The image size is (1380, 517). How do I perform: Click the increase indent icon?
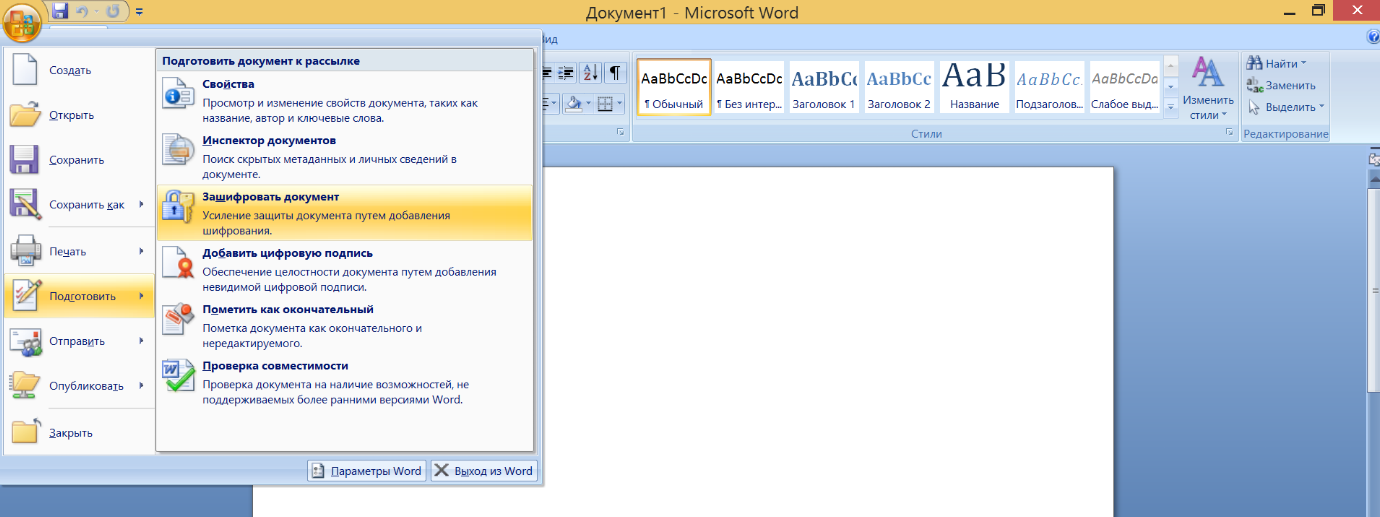coord(566,72)
